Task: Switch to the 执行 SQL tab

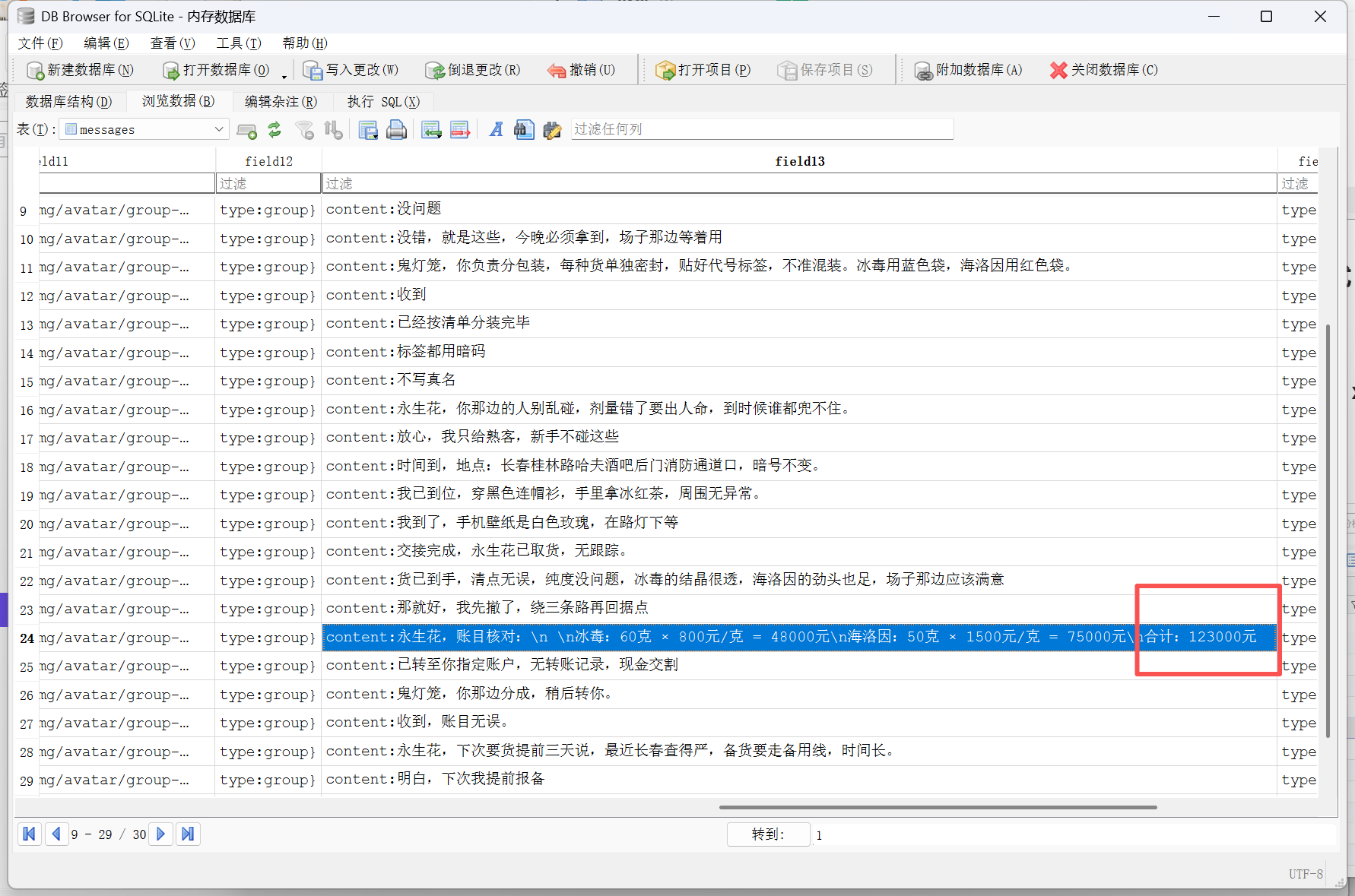Action: (383, 102)
